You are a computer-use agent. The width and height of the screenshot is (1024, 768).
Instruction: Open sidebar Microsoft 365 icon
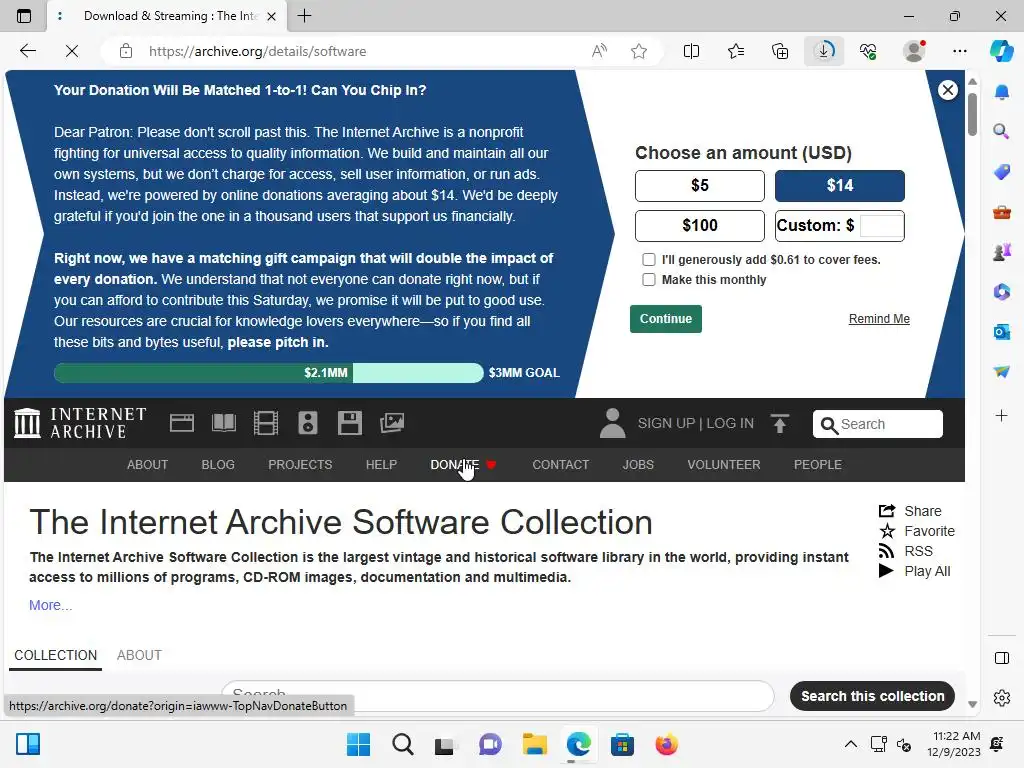[x=1001, y=292]
